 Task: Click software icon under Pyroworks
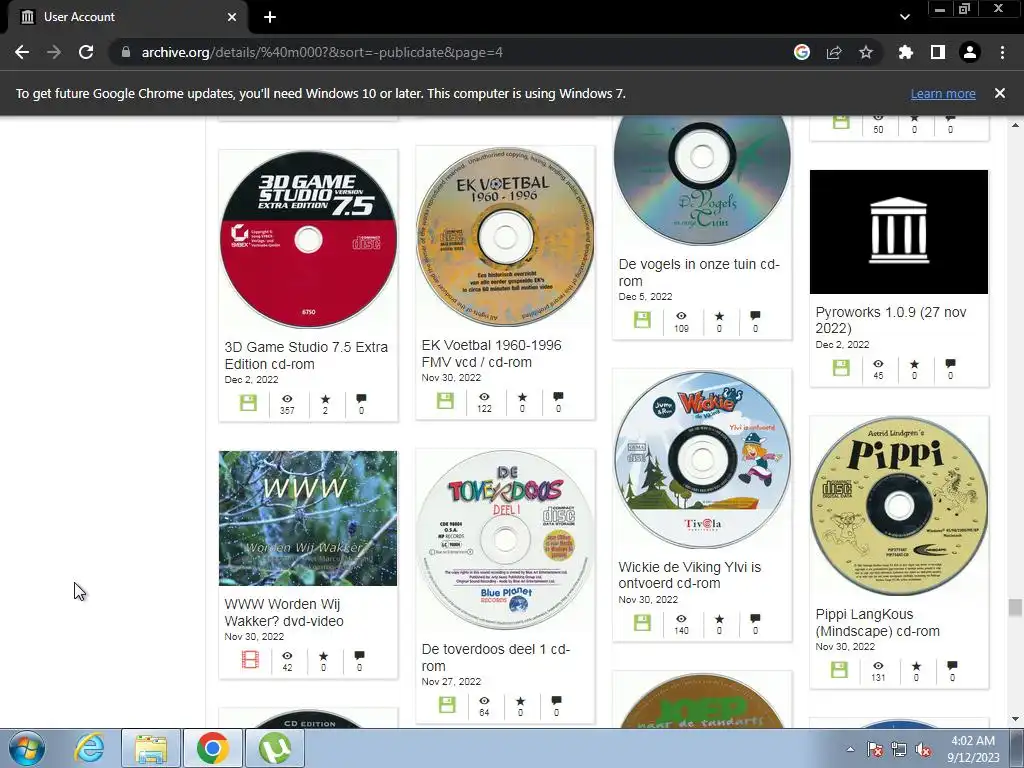pos(841,368)
